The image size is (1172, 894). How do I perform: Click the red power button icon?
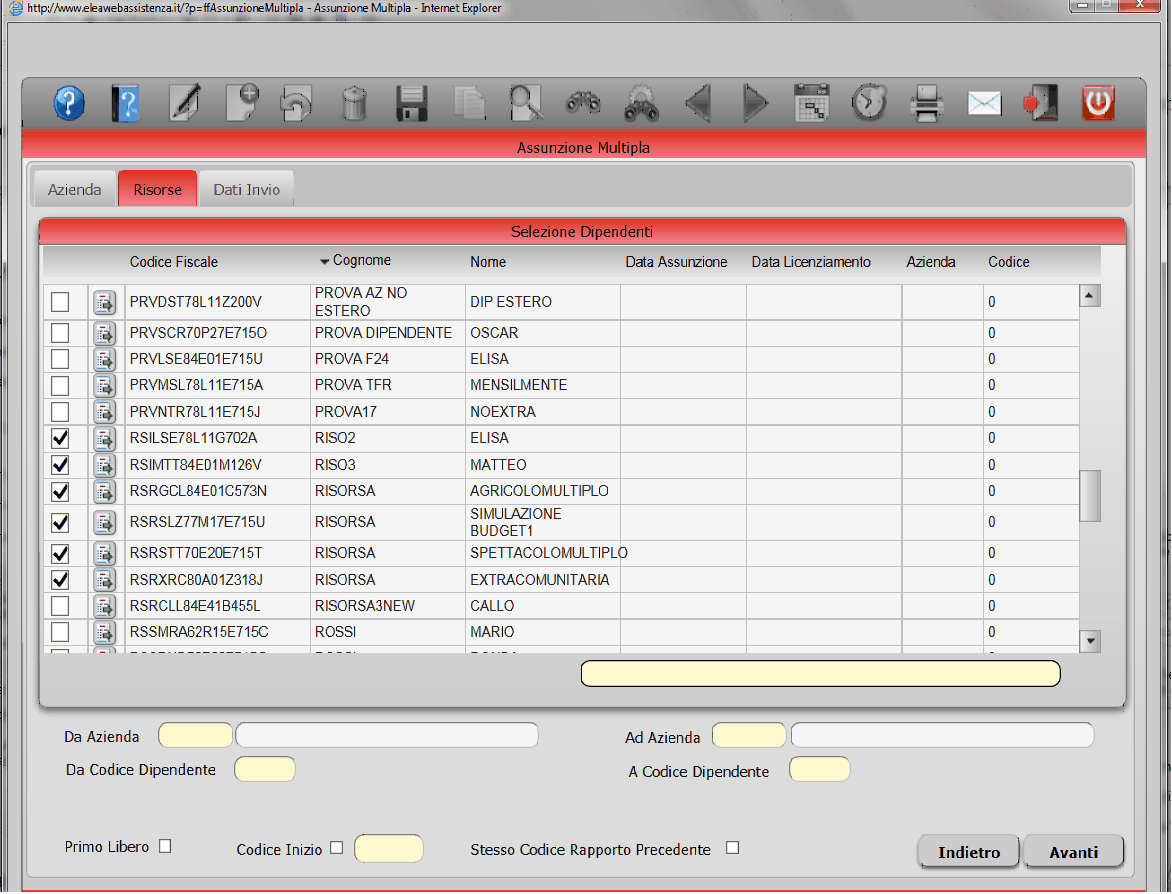point(1098,103)
